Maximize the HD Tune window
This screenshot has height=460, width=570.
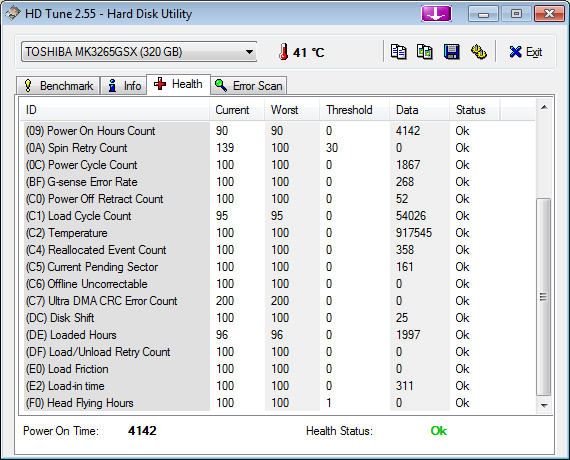pos(516,14)
